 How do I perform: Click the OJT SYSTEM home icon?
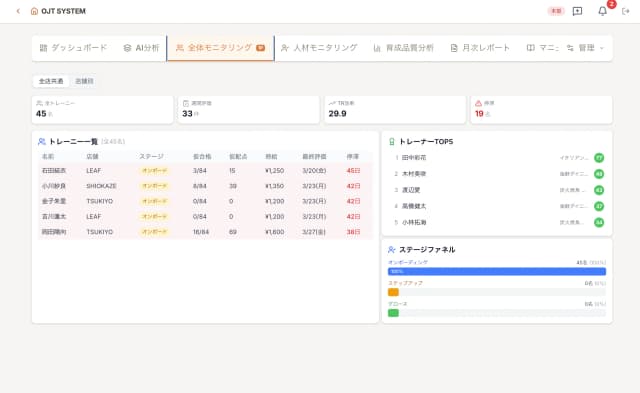coord(34,11)
